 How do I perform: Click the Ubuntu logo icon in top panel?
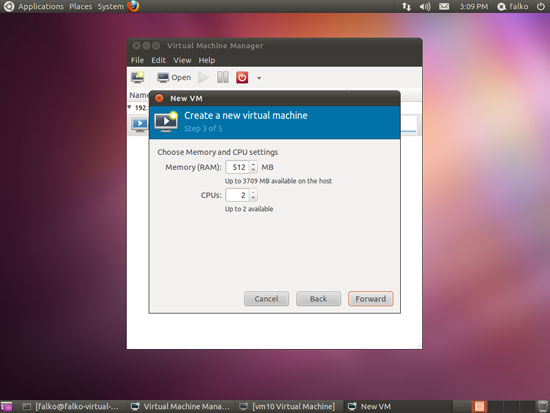click(8, 6)
